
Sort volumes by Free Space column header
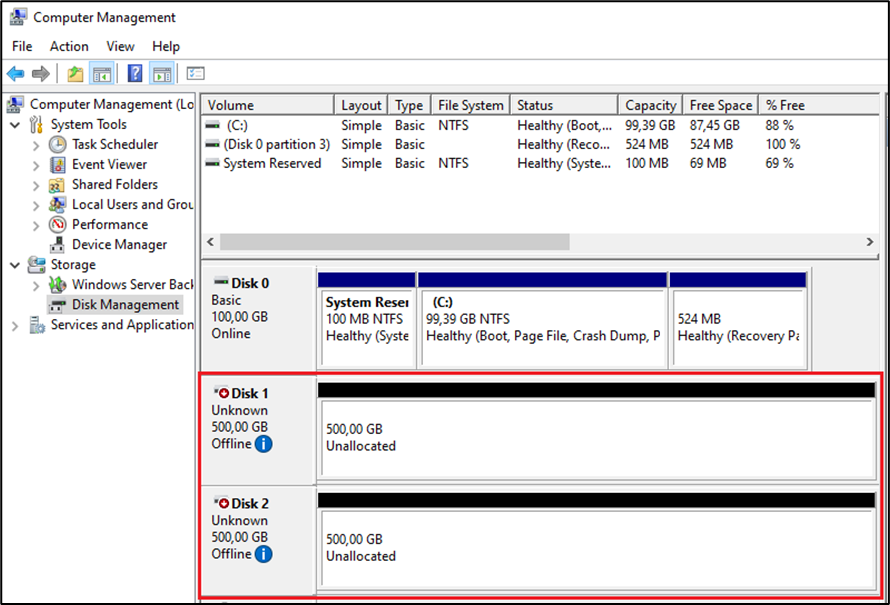point(720,105)
